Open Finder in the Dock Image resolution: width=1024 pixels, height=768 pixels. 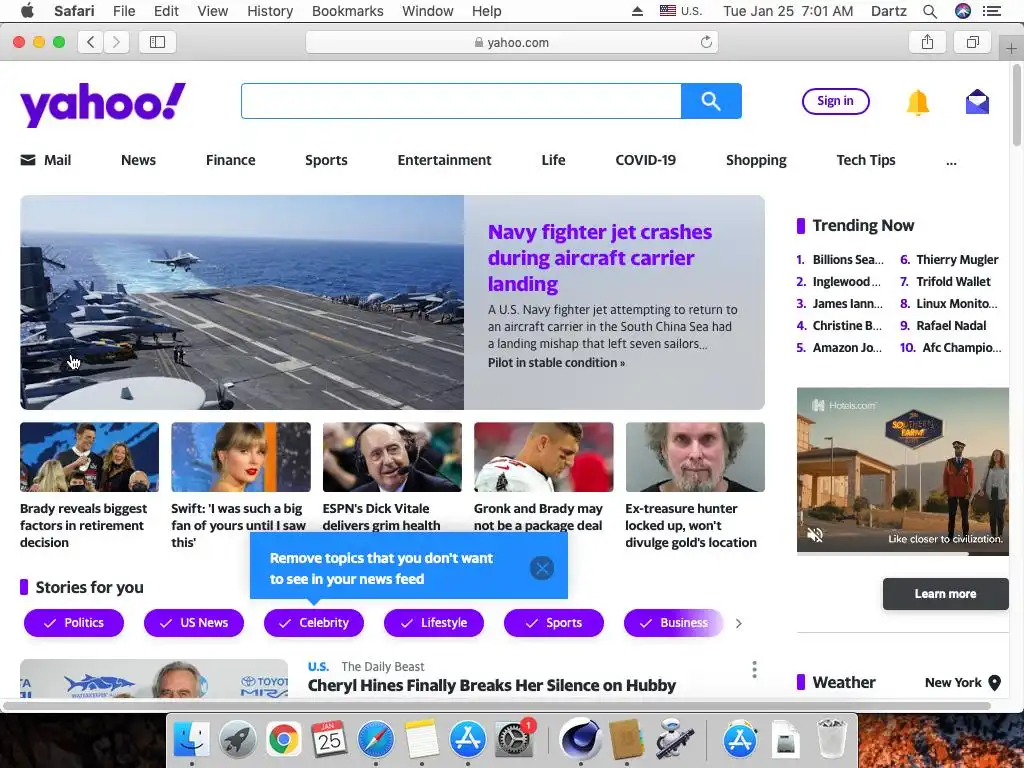pos(191,739)
